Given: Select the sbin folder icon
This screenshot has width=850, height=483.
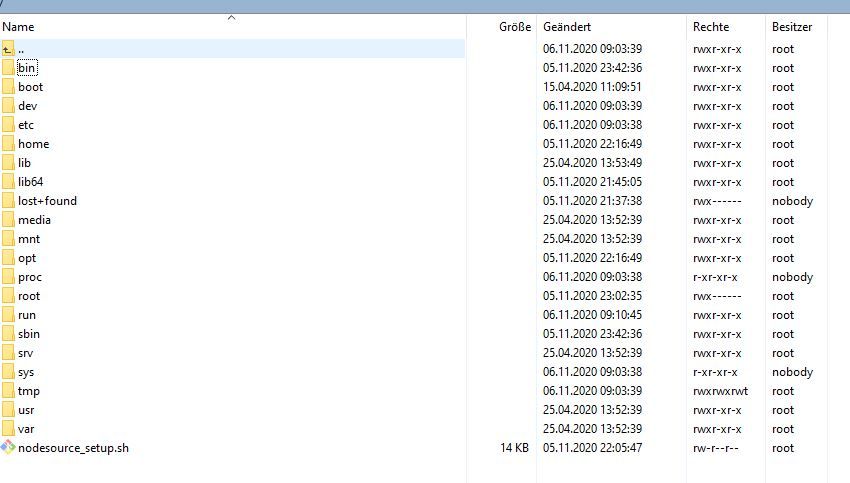Looking at the screenshot, I should (8, 333).
